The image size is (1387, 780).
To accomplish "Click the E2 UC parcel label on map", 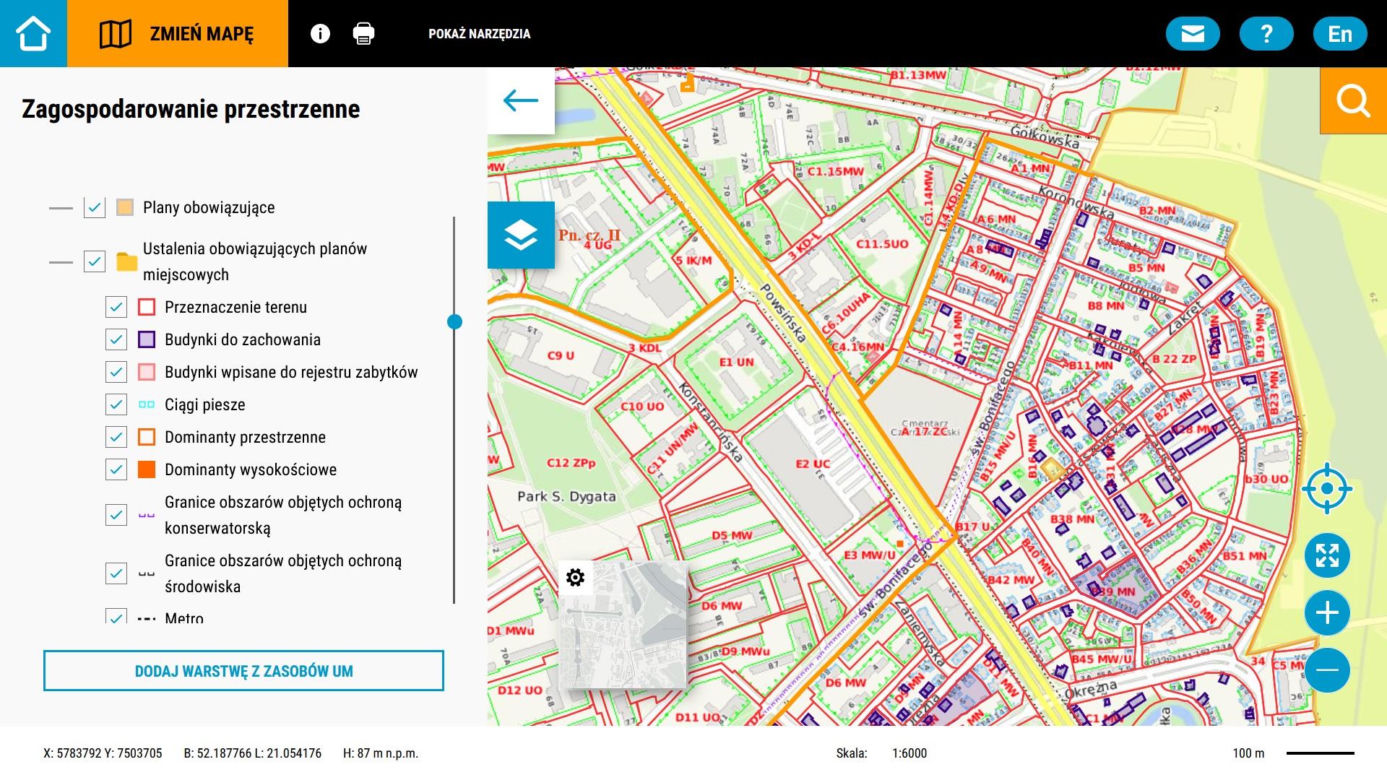I will pos(814,464).
